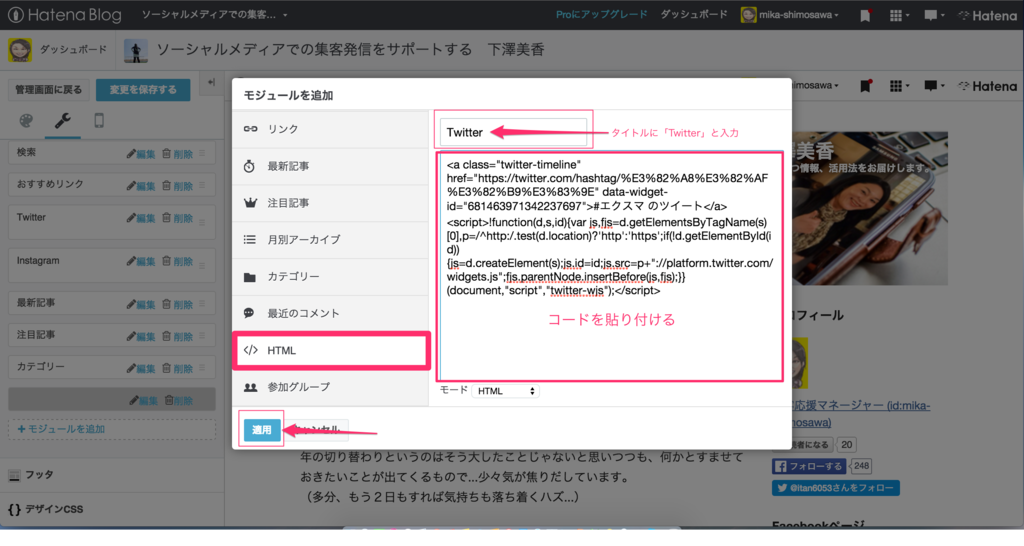Viewport: 1024px width, 546px height.
Task: Click the blog thumbnail beside the blog title
Action: [136, 50]
